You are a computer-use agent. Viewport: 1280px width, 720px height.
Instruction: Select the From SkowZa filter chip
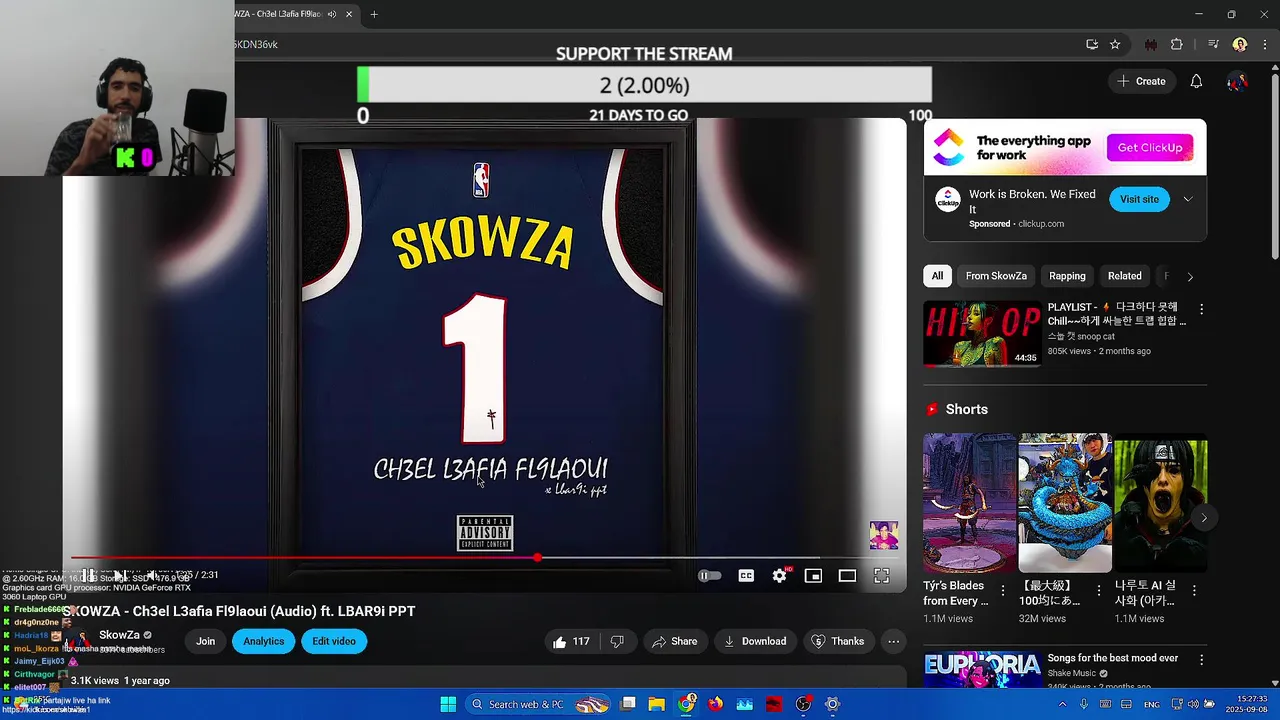tap(996, 276)
